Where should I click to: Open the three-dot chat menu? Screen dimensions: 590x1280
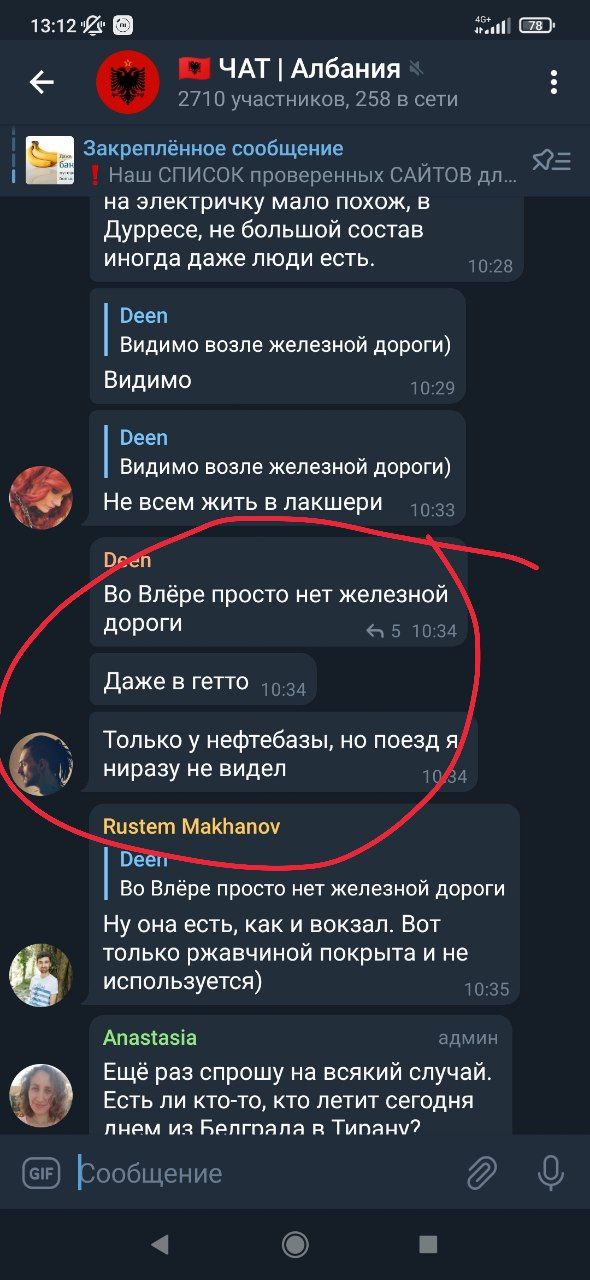coord(553,82)
